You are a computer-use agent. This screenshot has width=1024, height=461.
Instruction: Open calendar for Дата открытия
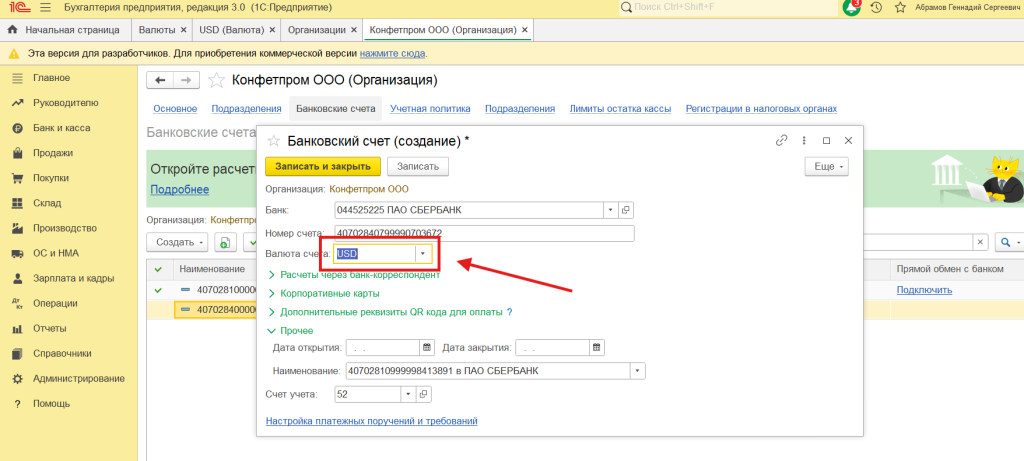coord(427,347)
